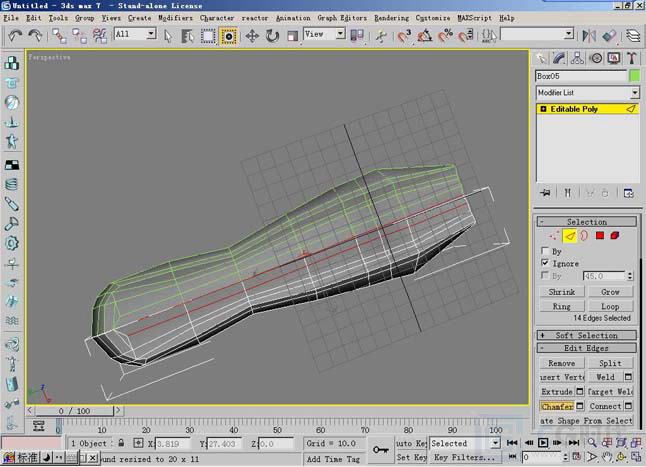Toggle the Set Key mode button
The height and width of the screenshot is (467, 646).
(x=410, y=457)
